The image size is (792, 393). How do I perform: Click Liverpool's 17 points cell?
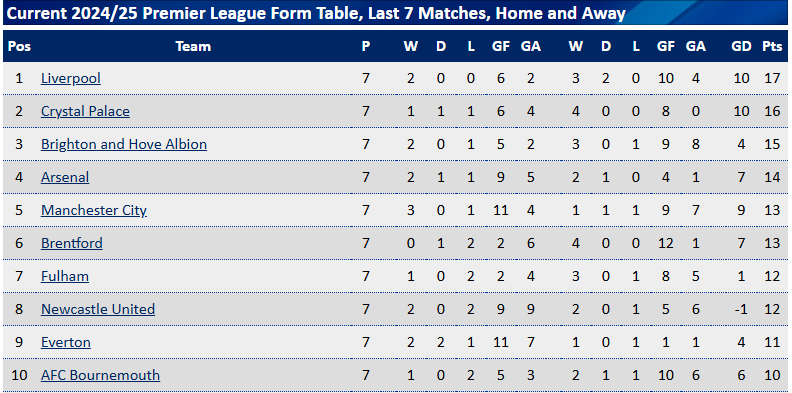click(772, 78)
